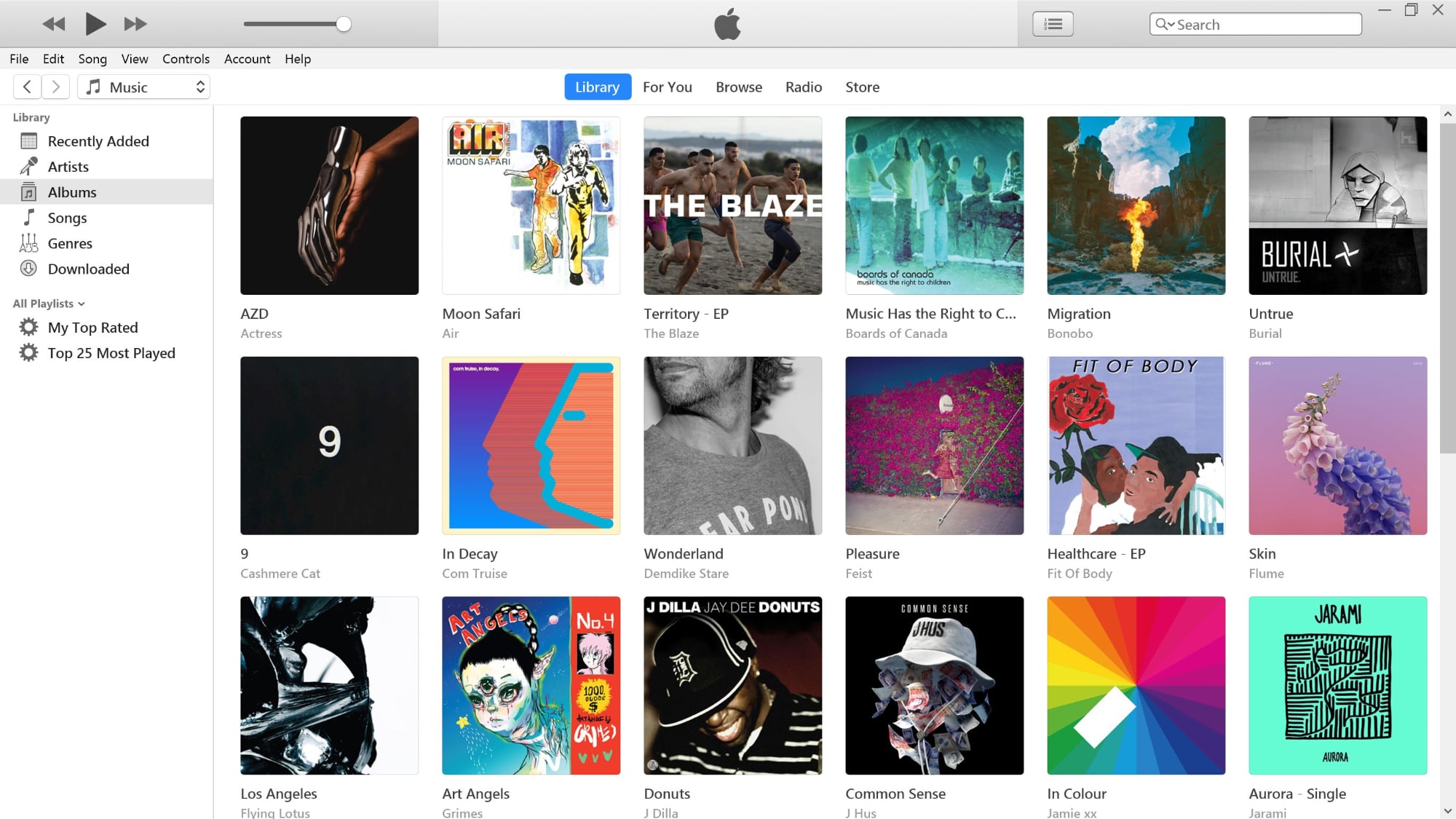Open the Controls menu
Image resolution: width=1456 pixels, height=819 pixels.
[186, 58]
